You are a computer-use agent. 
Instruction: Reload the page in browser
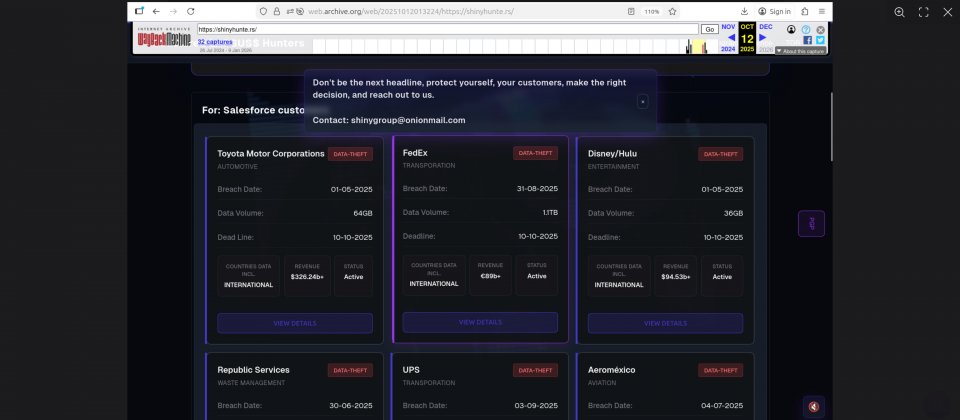coord(189,11)
